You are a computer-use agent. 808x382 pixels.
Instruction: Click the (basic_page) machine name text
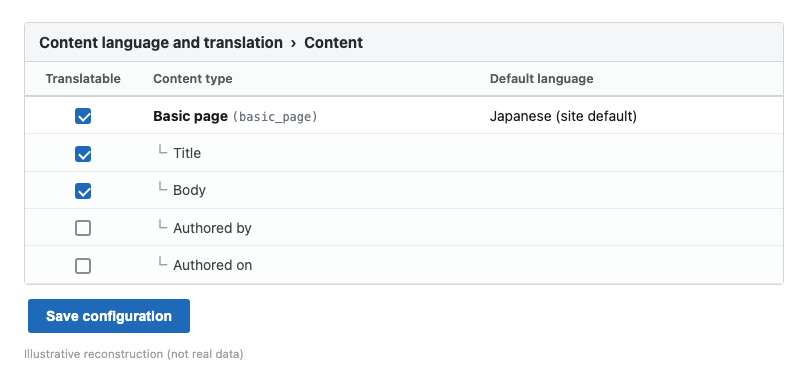point(275,117)
